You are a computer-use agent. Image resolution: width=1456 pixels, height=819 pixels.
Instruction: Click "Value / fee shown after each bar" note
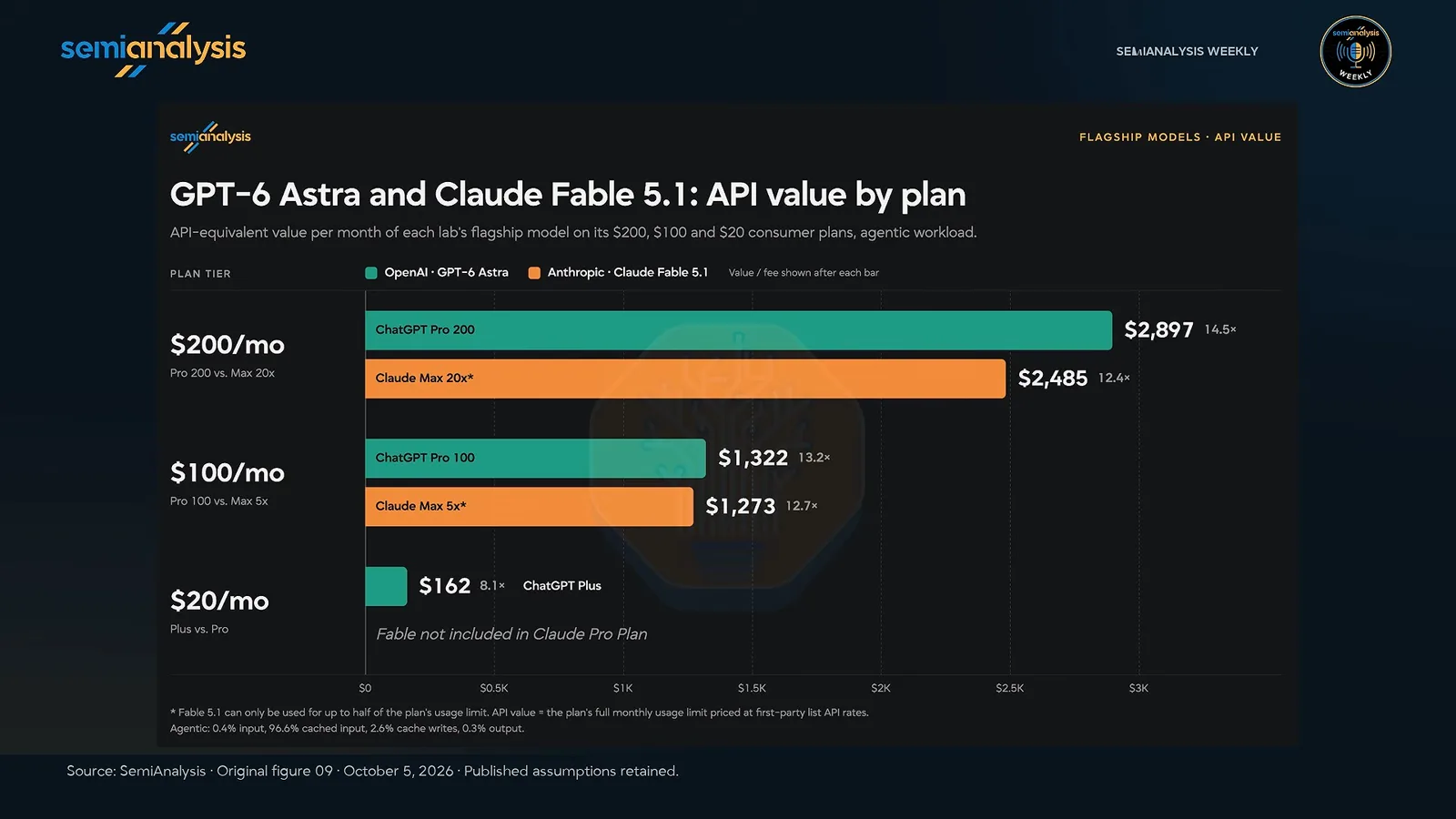click(804, 273)
